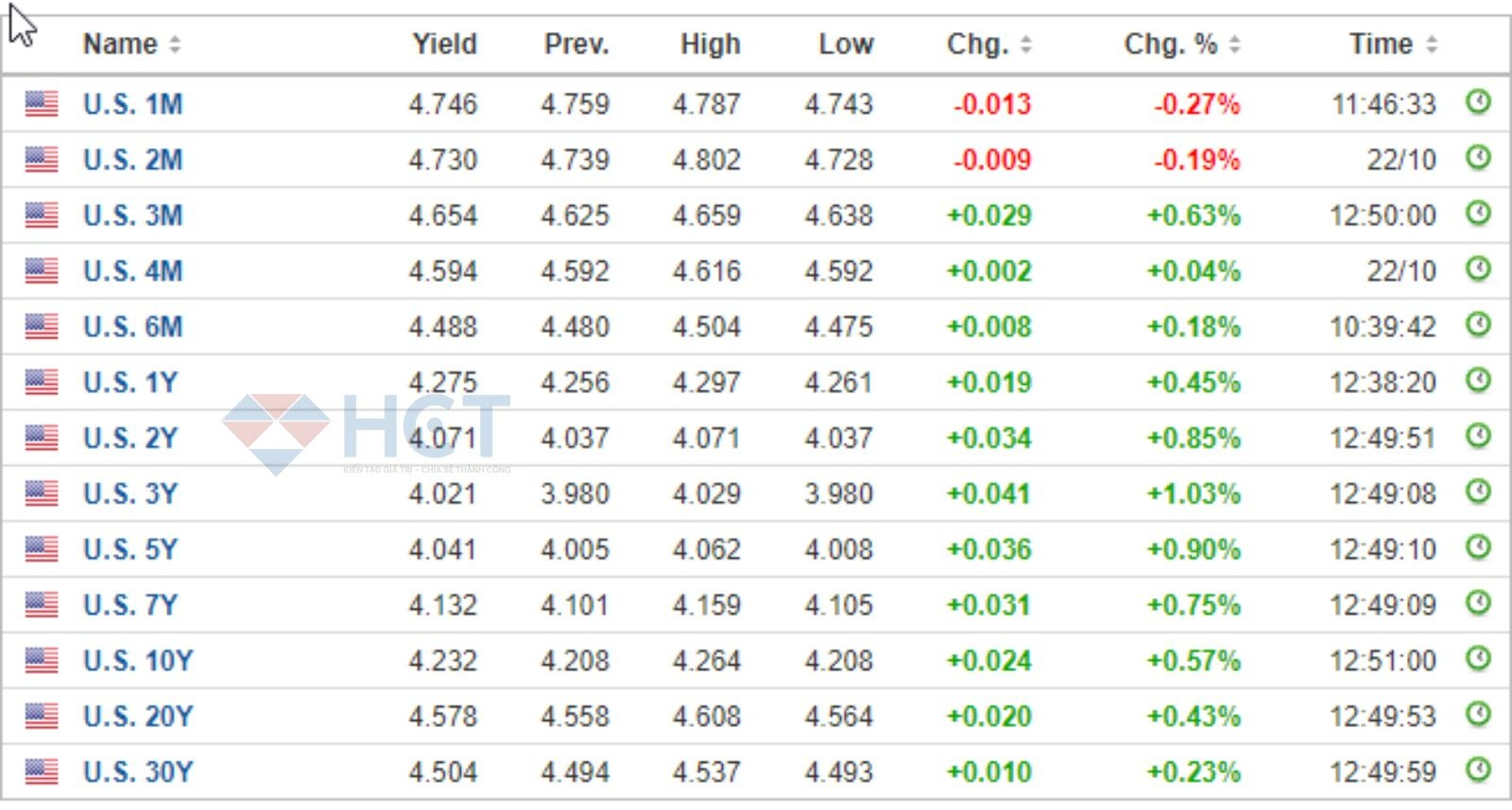Click the clock icon in U.S. 30Y row
This screenshot has height=810, width=1512.
point(1478,769)
